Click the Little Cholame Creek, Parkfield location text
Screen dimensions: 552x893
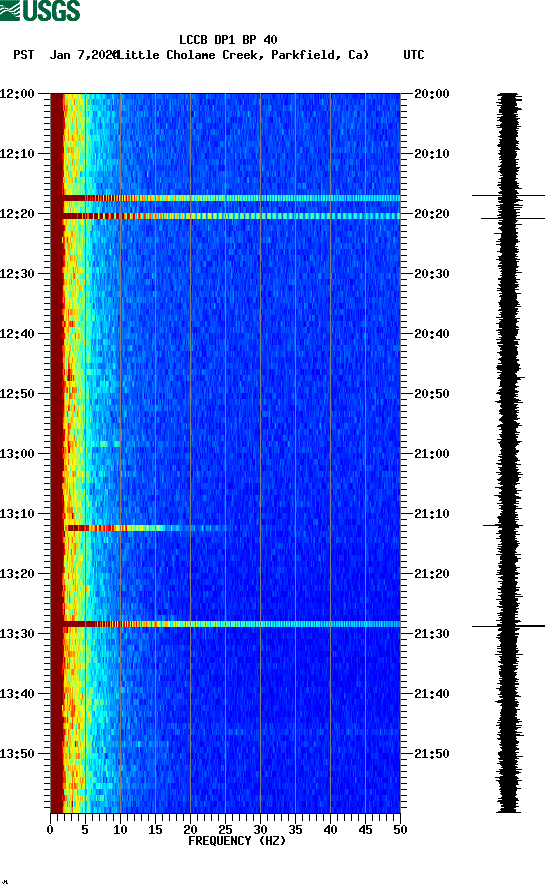click(x=242, y=55)
